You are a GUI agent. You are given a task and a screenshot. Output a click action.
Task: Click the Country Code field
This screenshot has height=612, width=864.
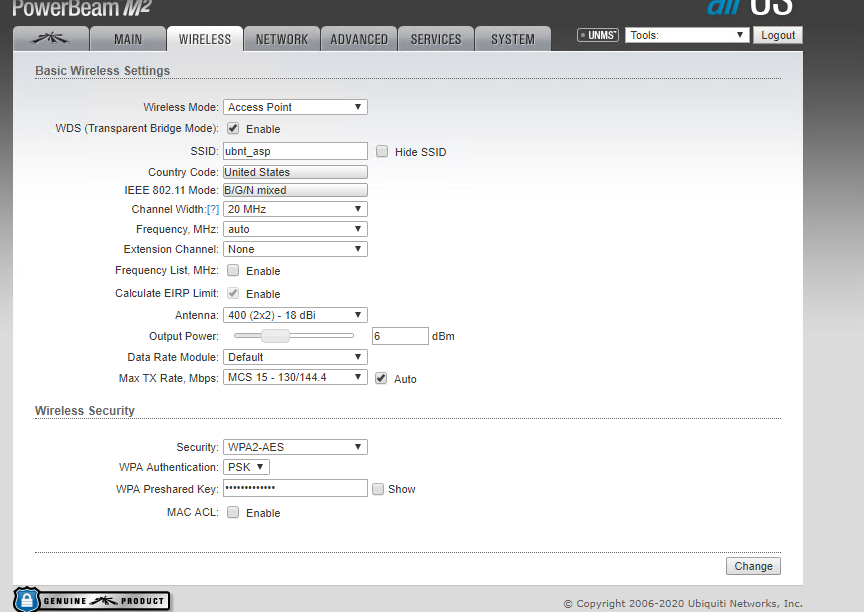tap(295, 172)
